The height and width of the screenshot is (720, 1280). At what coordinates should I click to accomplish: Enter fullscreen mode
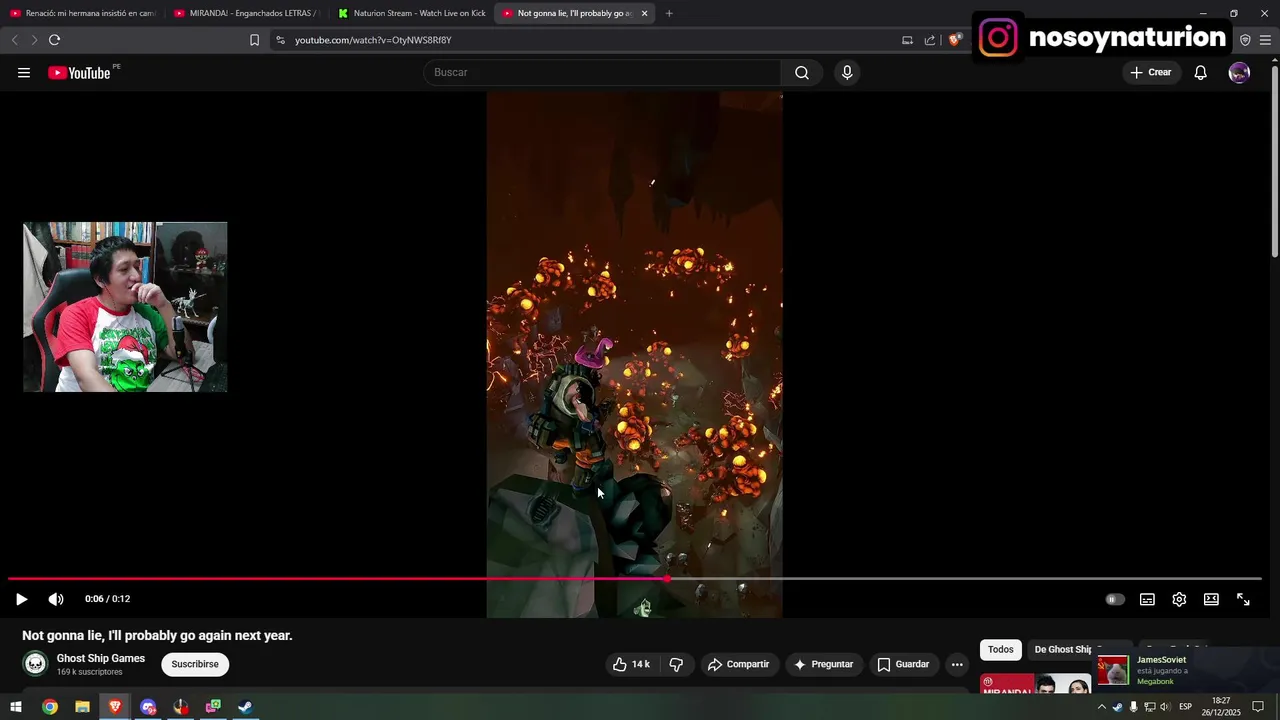(x=1243, y=599)
